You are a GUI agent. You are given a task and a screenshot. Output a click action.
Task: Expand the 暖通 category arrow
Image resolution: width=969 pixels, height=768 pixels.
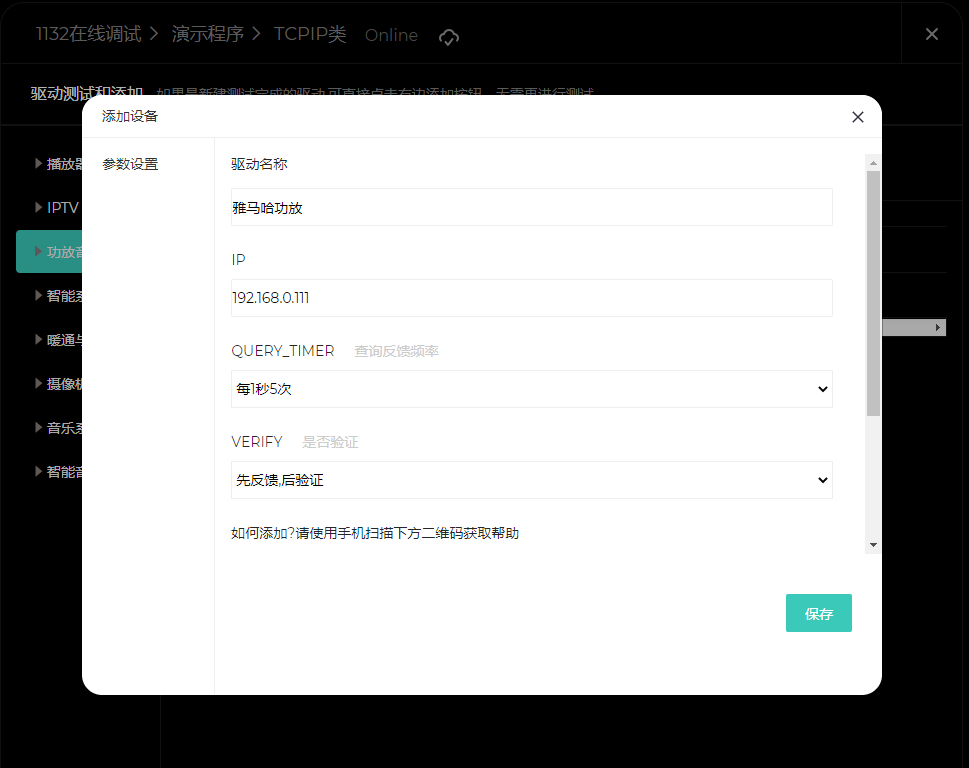(39, 339)
